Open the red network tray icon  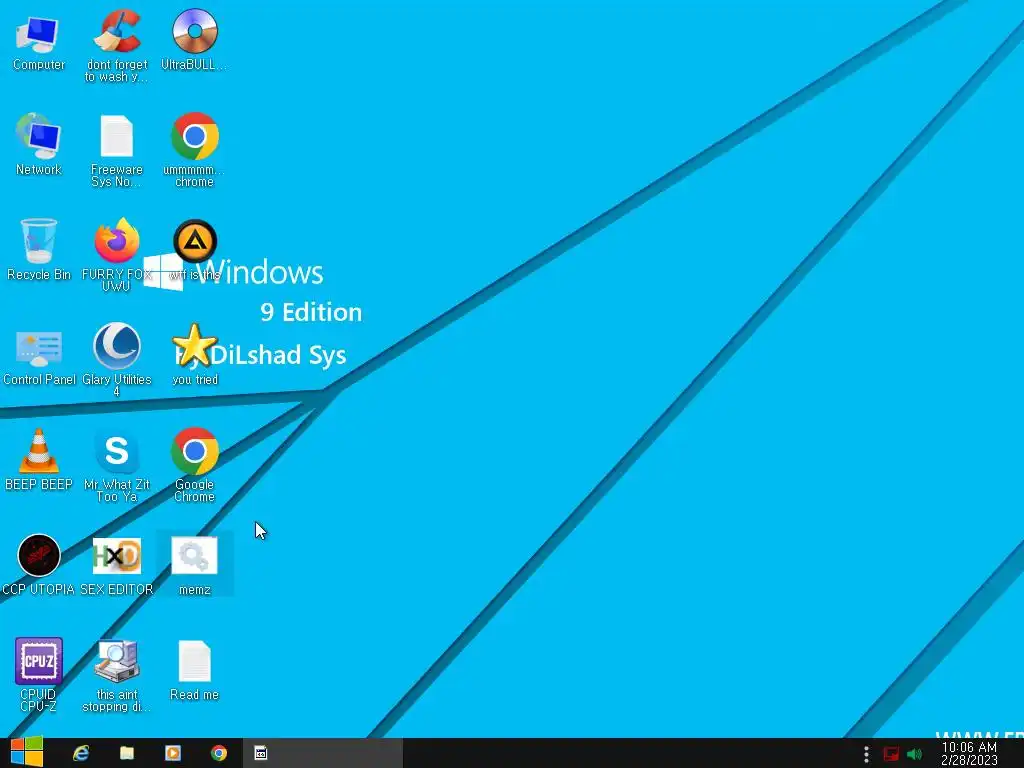(891, 754)
